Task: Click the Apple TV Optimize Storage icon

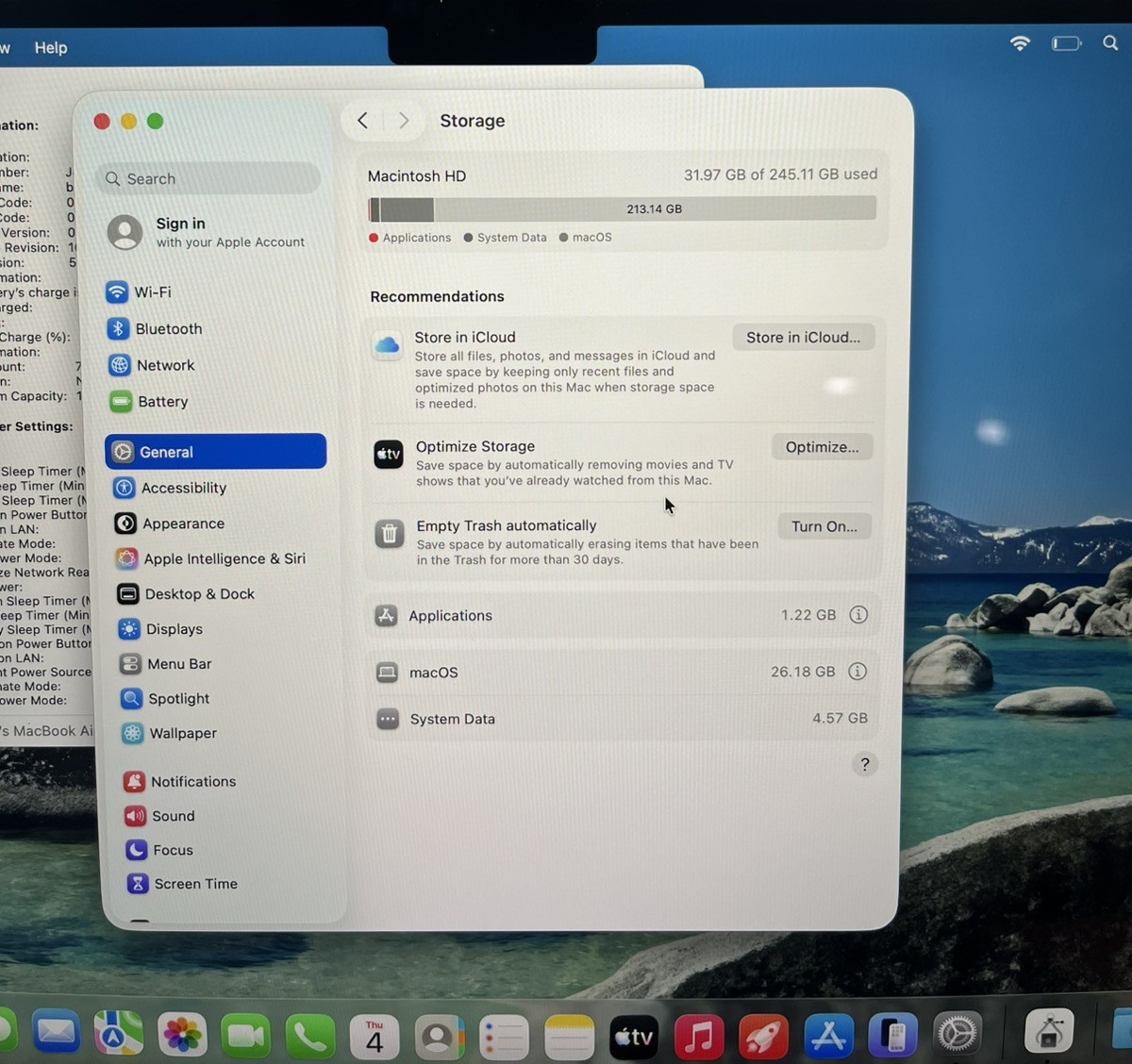Action: pyautogui.click(x=389, y=455)
